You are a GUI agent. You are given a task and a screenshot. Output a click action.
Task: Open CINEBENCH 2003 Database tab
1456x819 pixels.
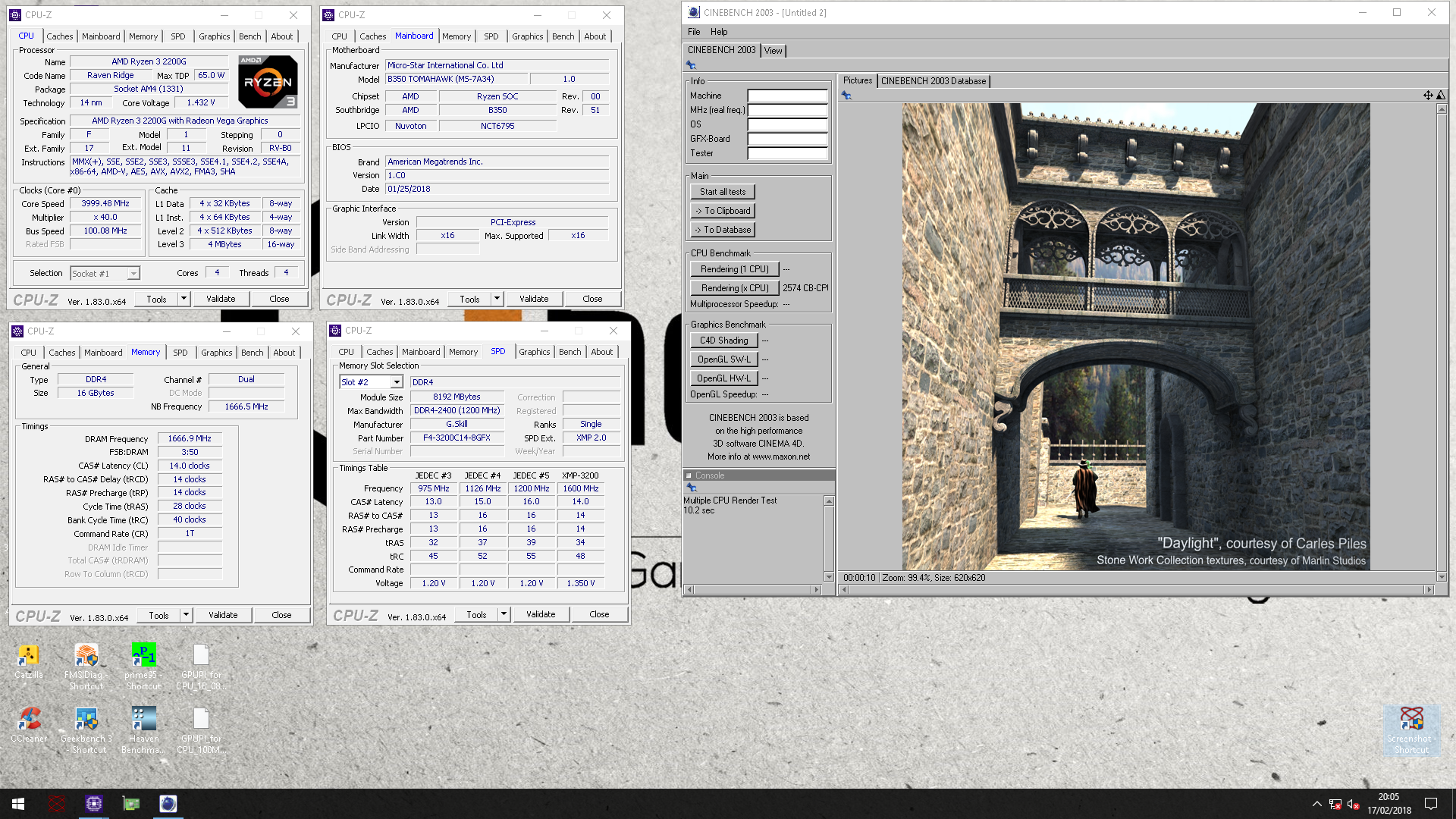pyautogui.click(x=934, y=81)
